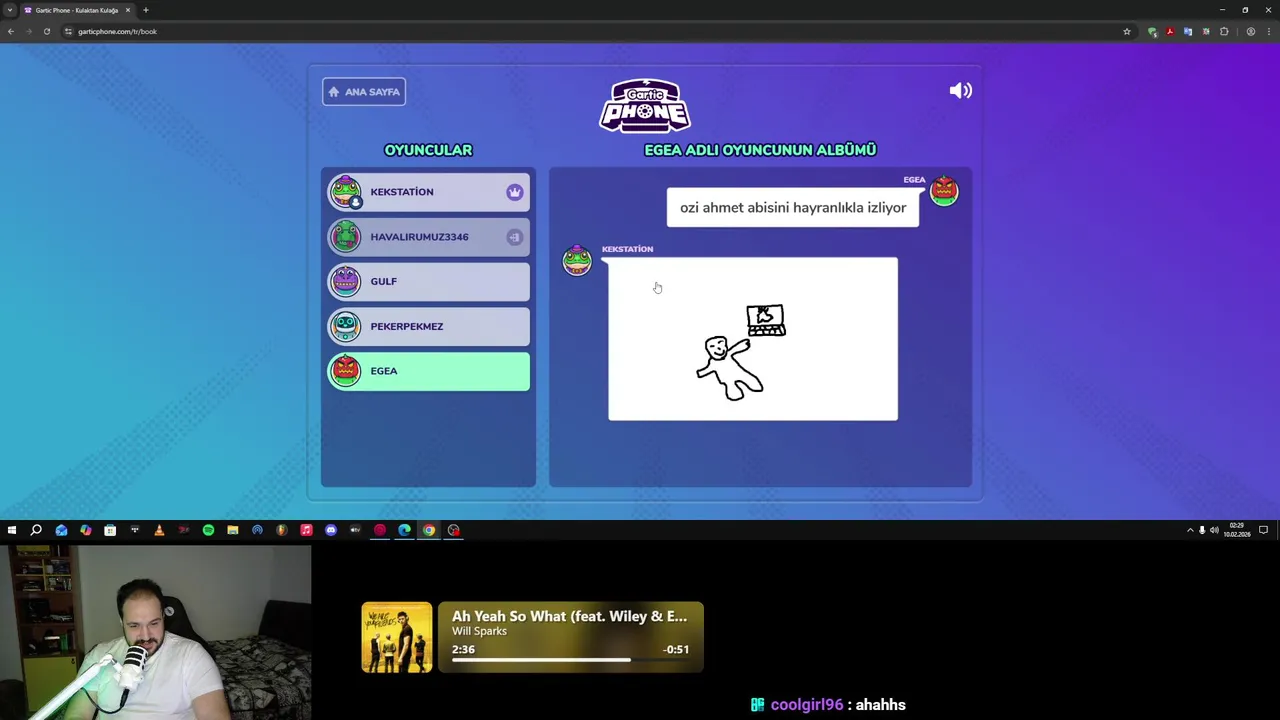Screen dimensions: 1280x720
Task: Click KEKSTATION's frog avatar in player list
Action: coord(345,192)
